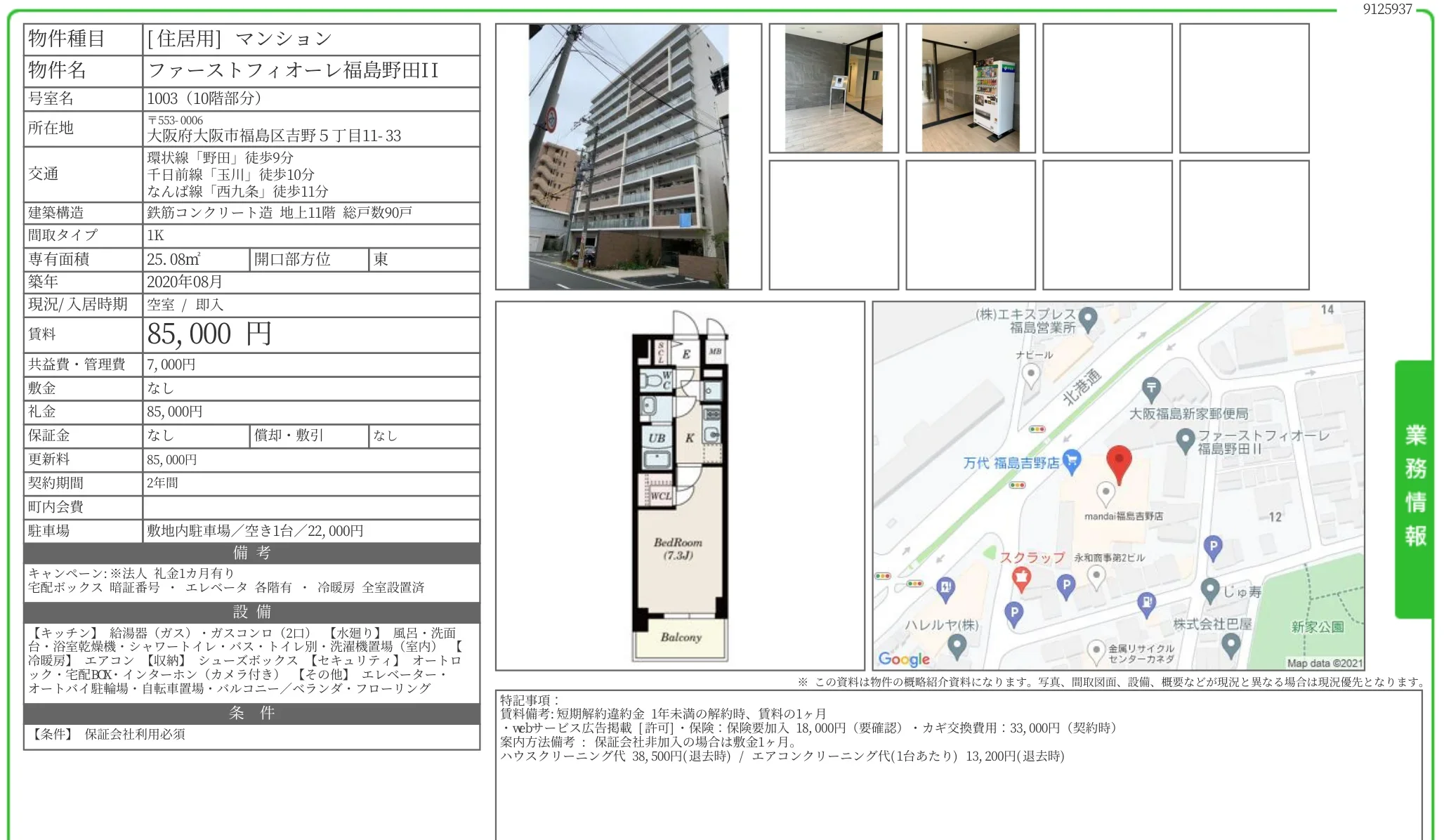1444x840 pixels.
Task: Open the exterior building photo thumbnail
Action: 627,158
